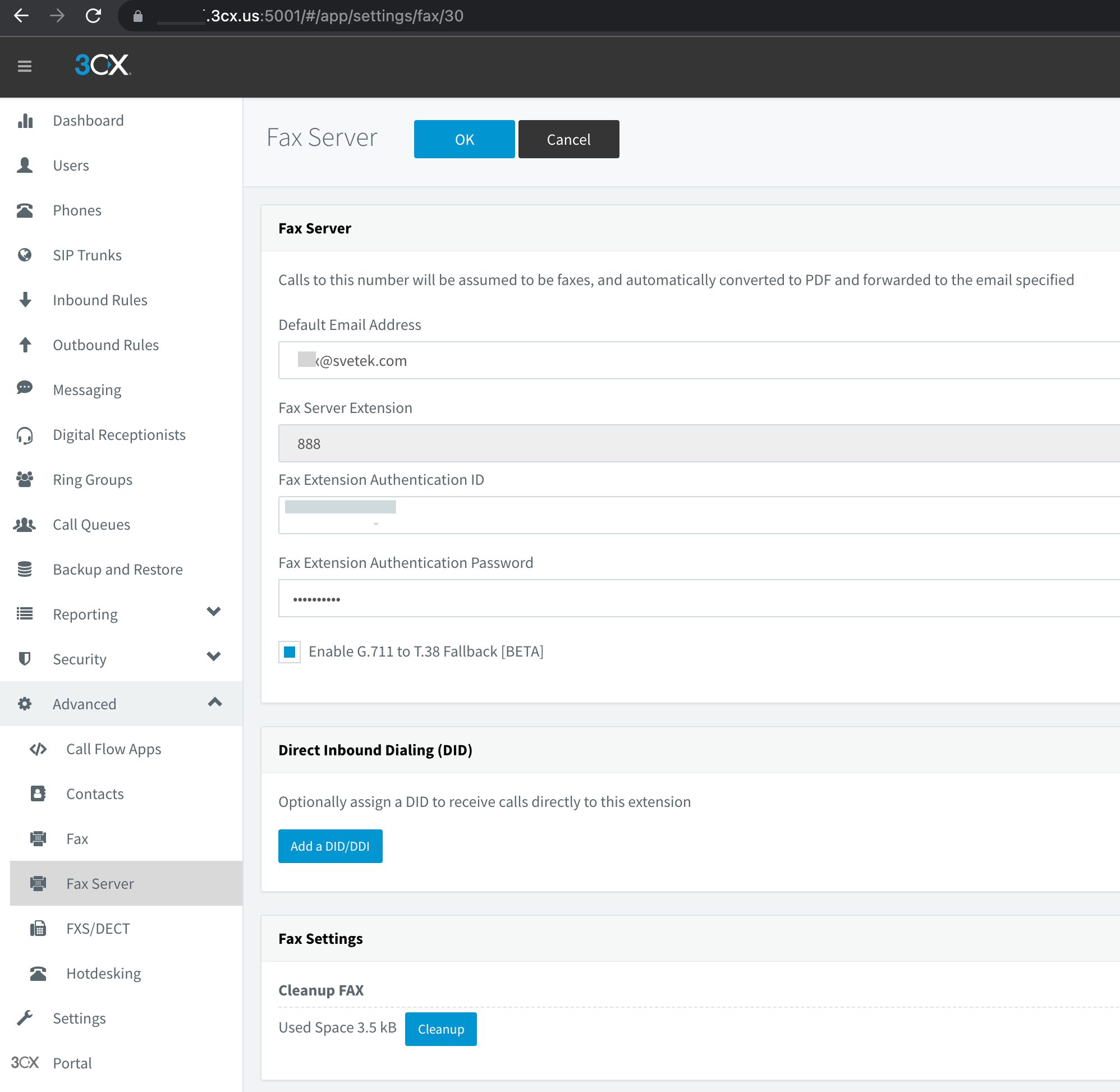Click the Outbound Rules up arrow icon
The width and height of the screenshot is (1120, 1092).
[25, 345]
